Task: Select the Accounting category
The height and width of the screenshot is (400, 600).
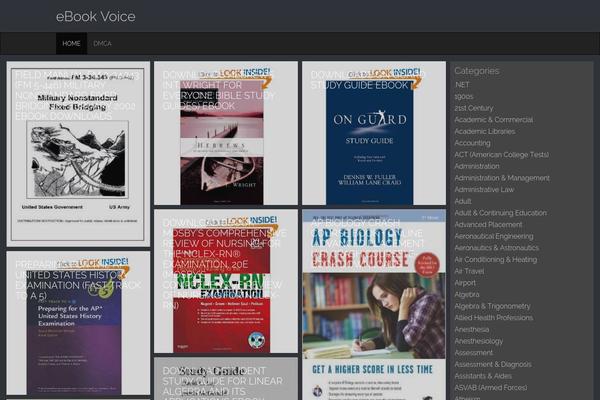Action: point(473,143)
